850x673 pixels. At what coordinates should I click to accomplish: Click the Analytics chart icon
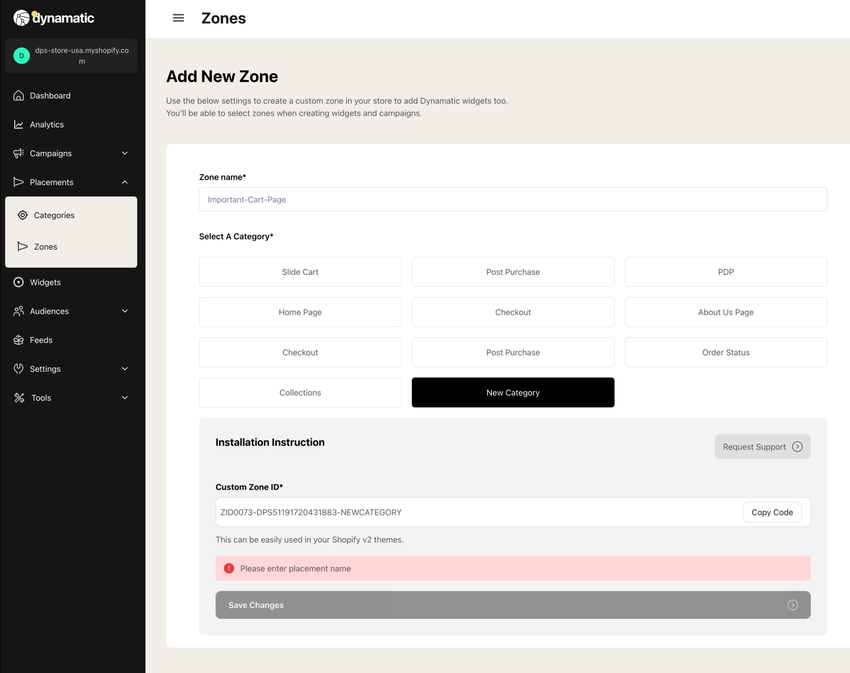tap(18, 124)
